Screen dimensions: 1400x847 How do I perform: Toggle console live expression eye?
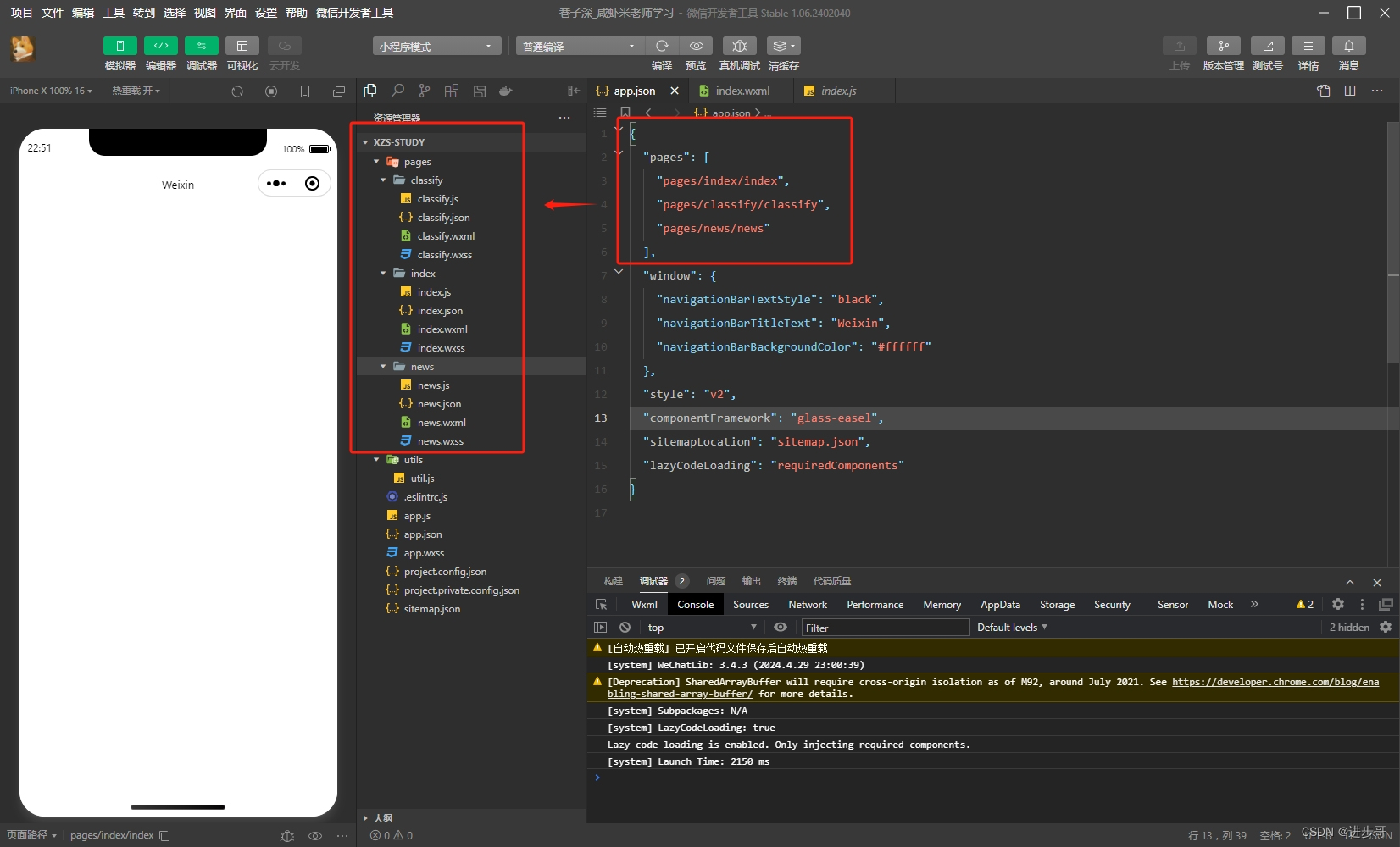point(781,628)
